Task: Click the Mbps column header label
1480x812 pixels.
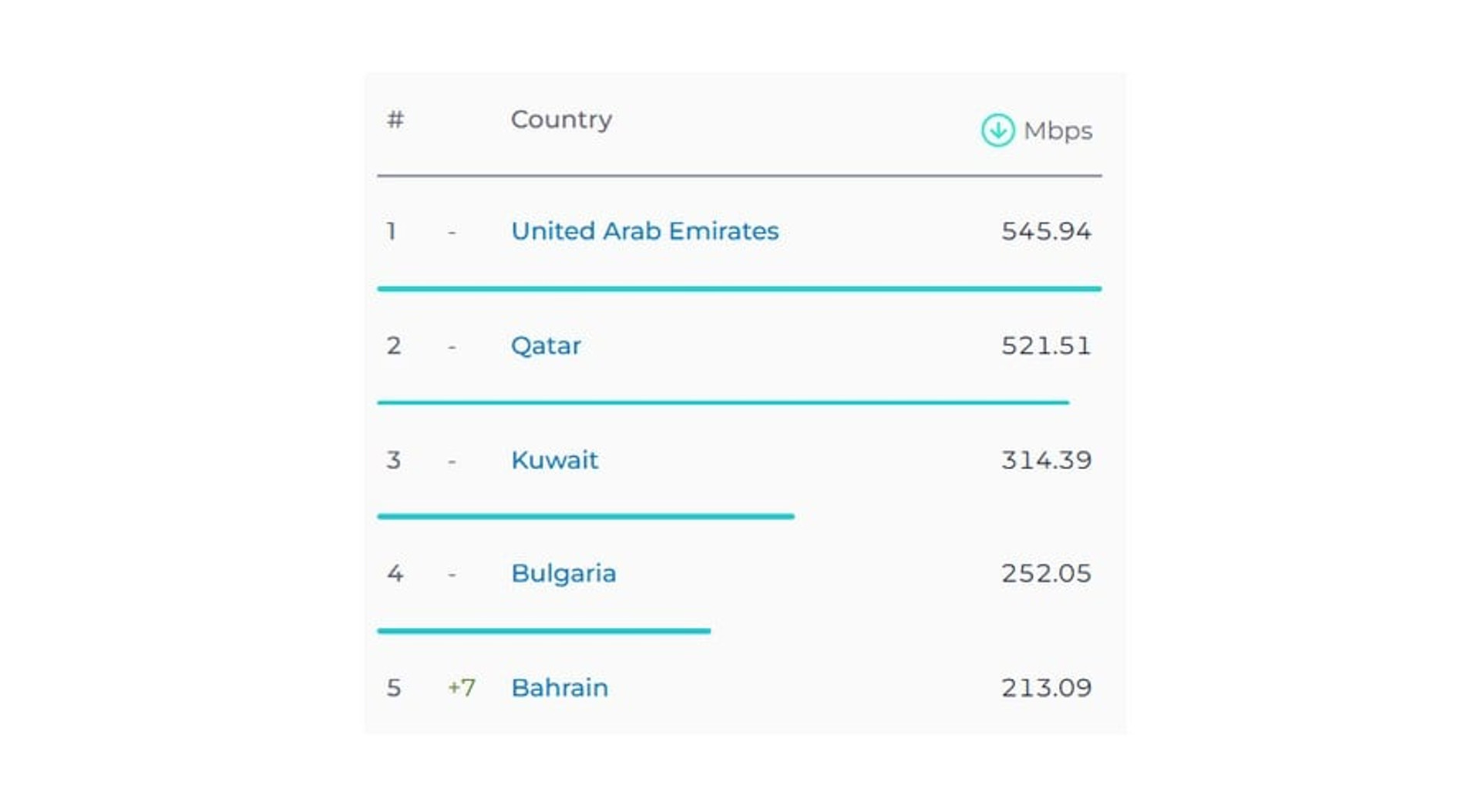Action: [x=1058, y=132]
